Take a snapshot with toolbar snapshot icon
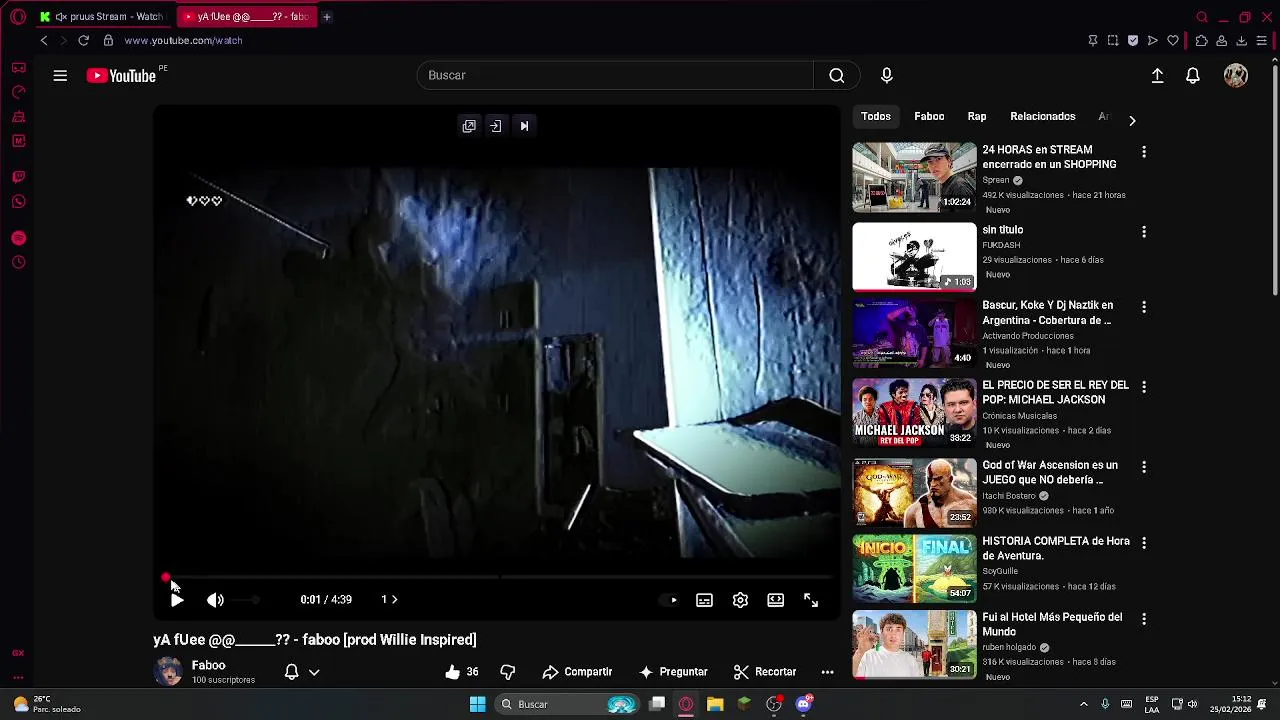1280x720 pixels. coord(1113,41)
